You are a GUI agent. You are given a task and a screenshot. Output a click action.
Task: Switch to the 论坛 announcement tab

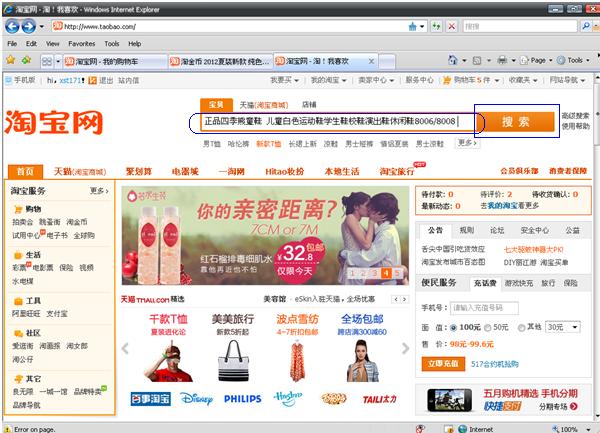497,230
